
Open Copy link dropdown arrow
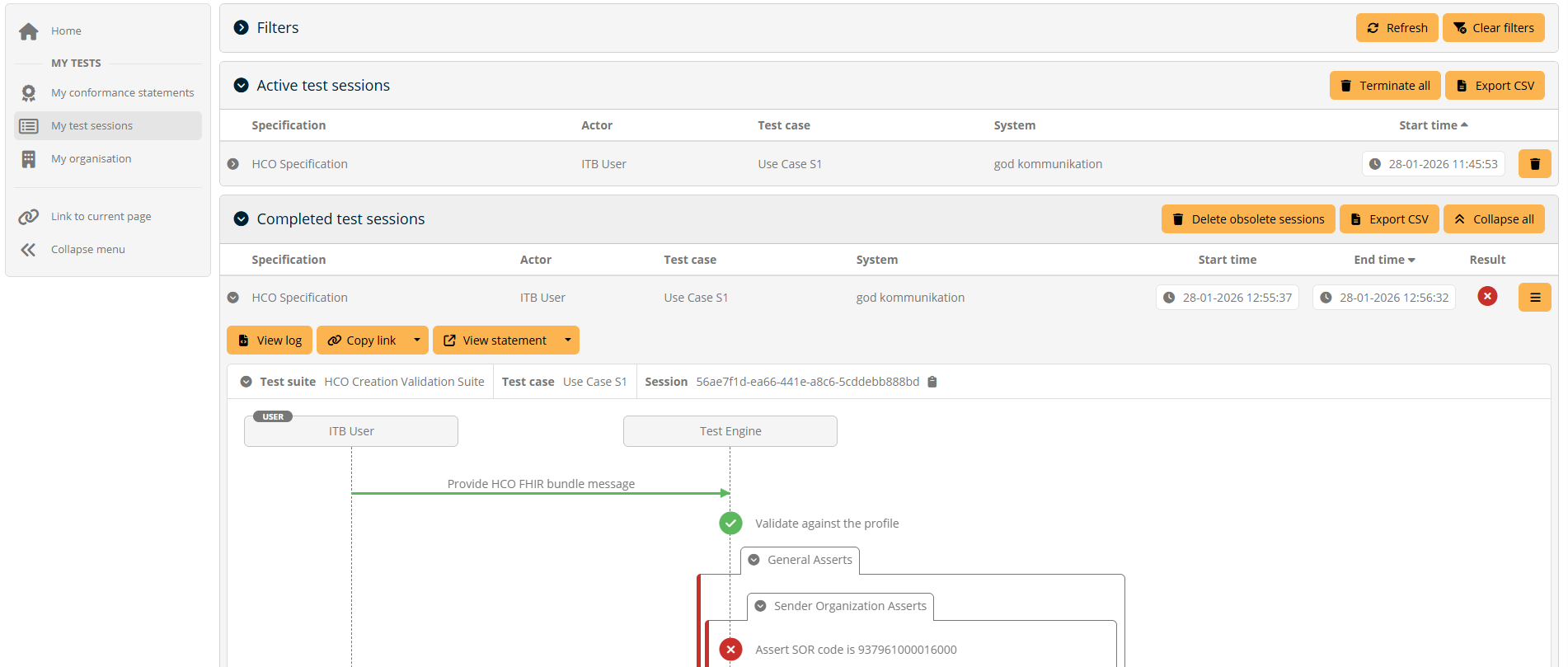[417, 341]
